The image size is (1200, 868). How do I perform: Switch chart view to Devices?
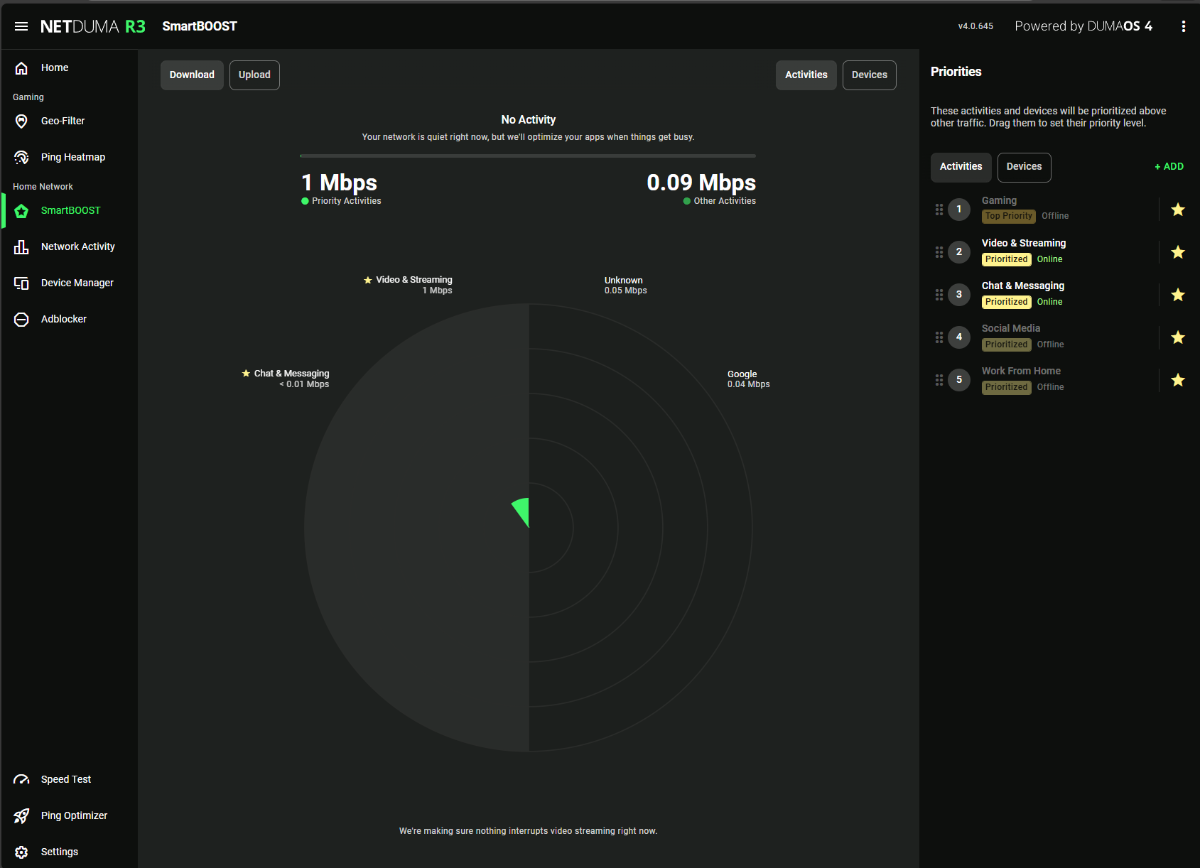(869, 75)
